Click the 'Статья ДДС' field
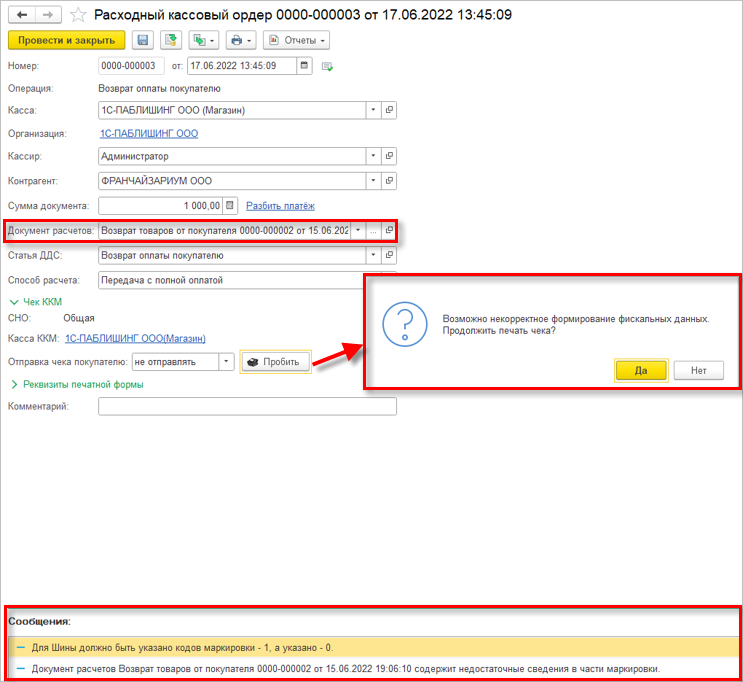Image resolution: width=743 pixels, height=682 pixels. 232,255
